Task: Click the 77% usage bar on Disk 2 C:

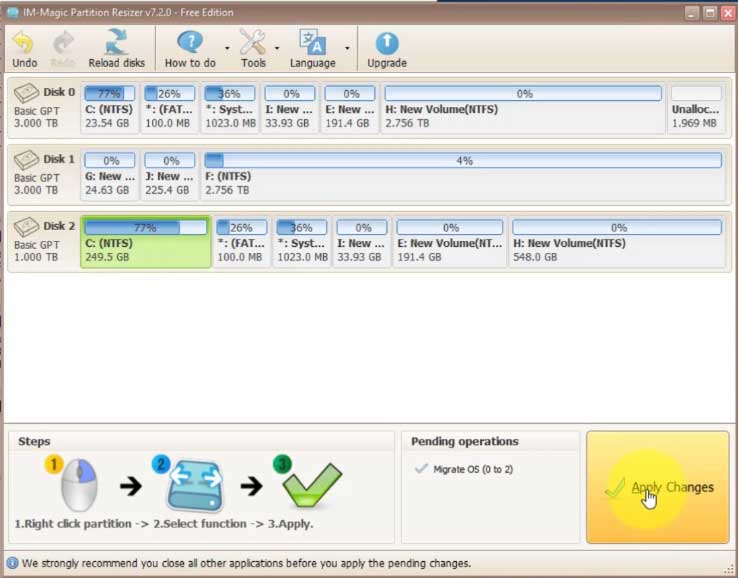Action: tap(145, 228)
